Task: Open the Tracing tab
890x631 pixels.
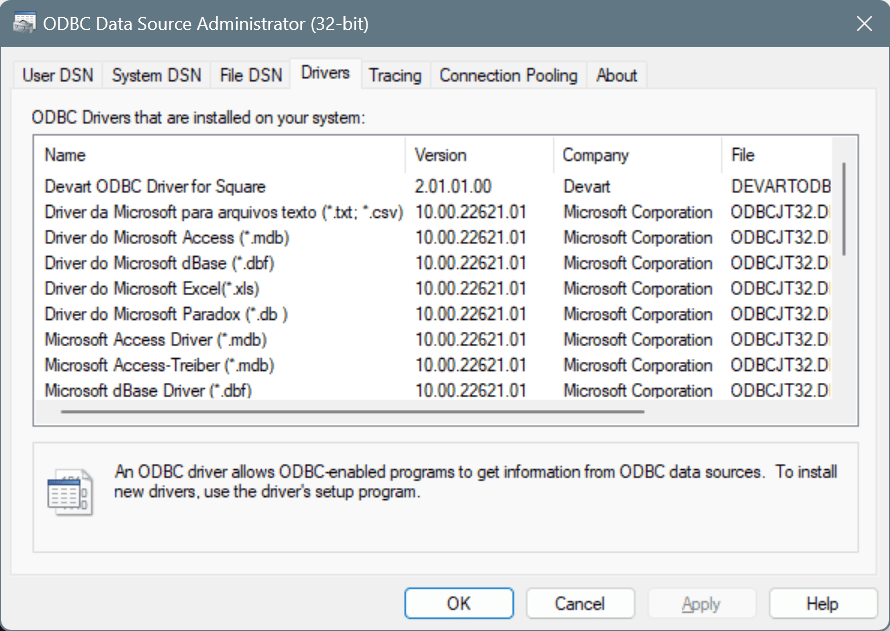Action: 395,75
